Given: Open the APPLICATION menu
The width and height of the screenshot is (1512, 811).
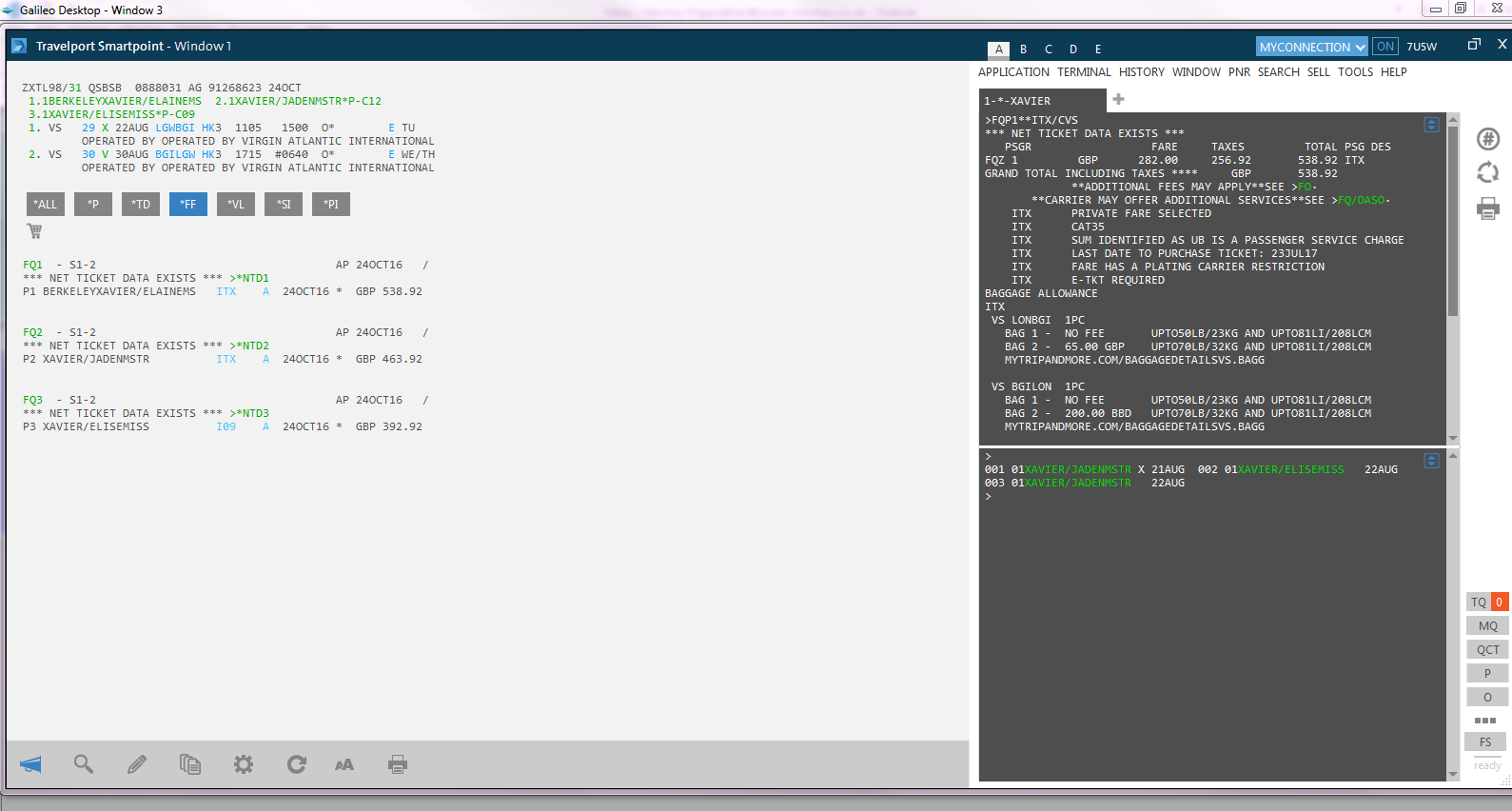Looking at the screenshot, I should click(x=1013, y=72).
